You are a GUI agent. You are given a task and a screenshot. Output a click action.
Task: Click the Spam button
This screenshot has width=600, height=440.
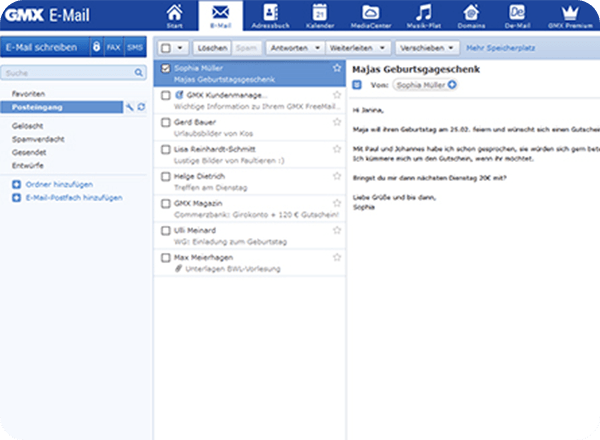click(246, 48)
